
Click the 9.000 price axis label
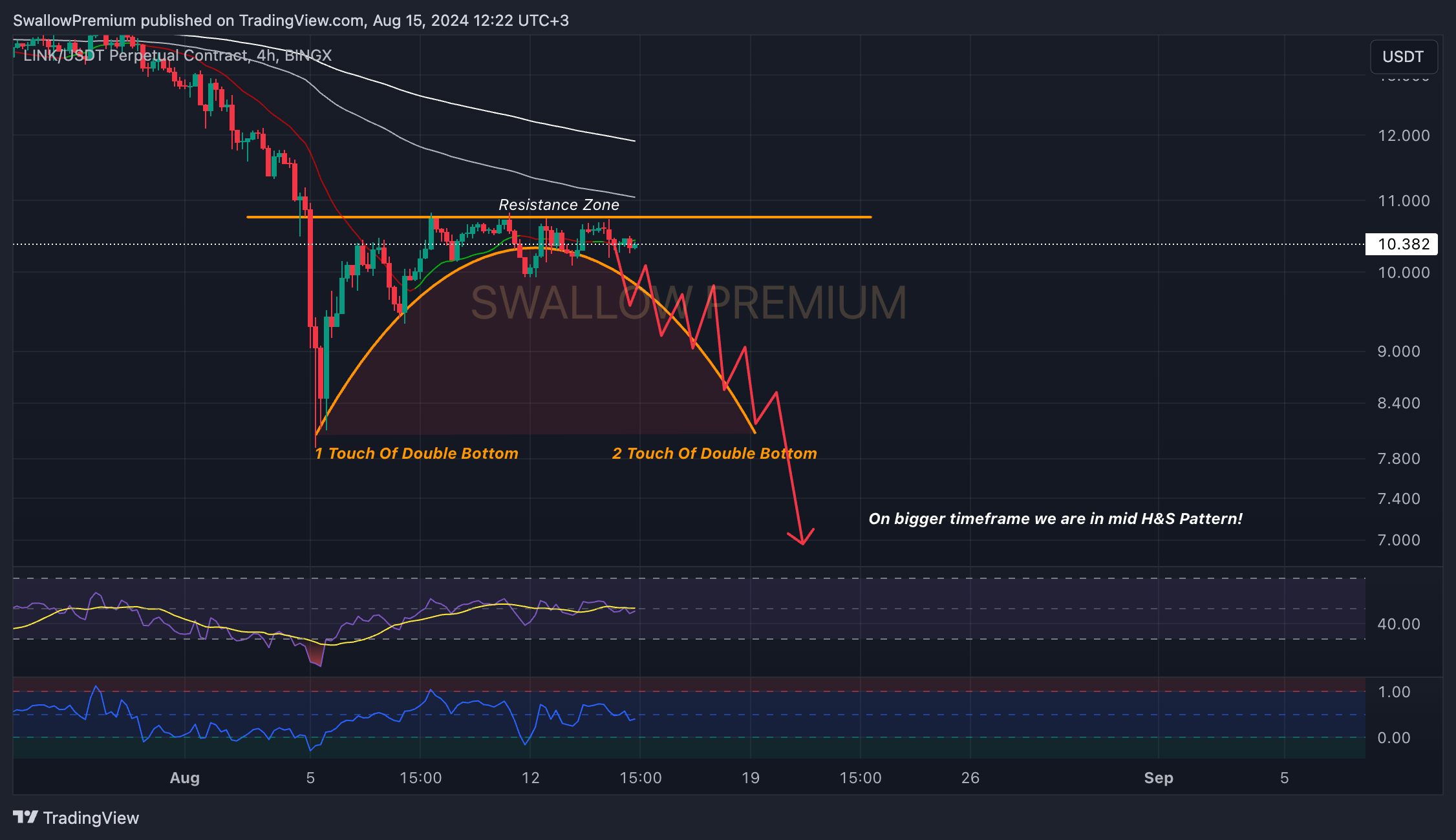pyautogui.click(x=1399, y=352)
